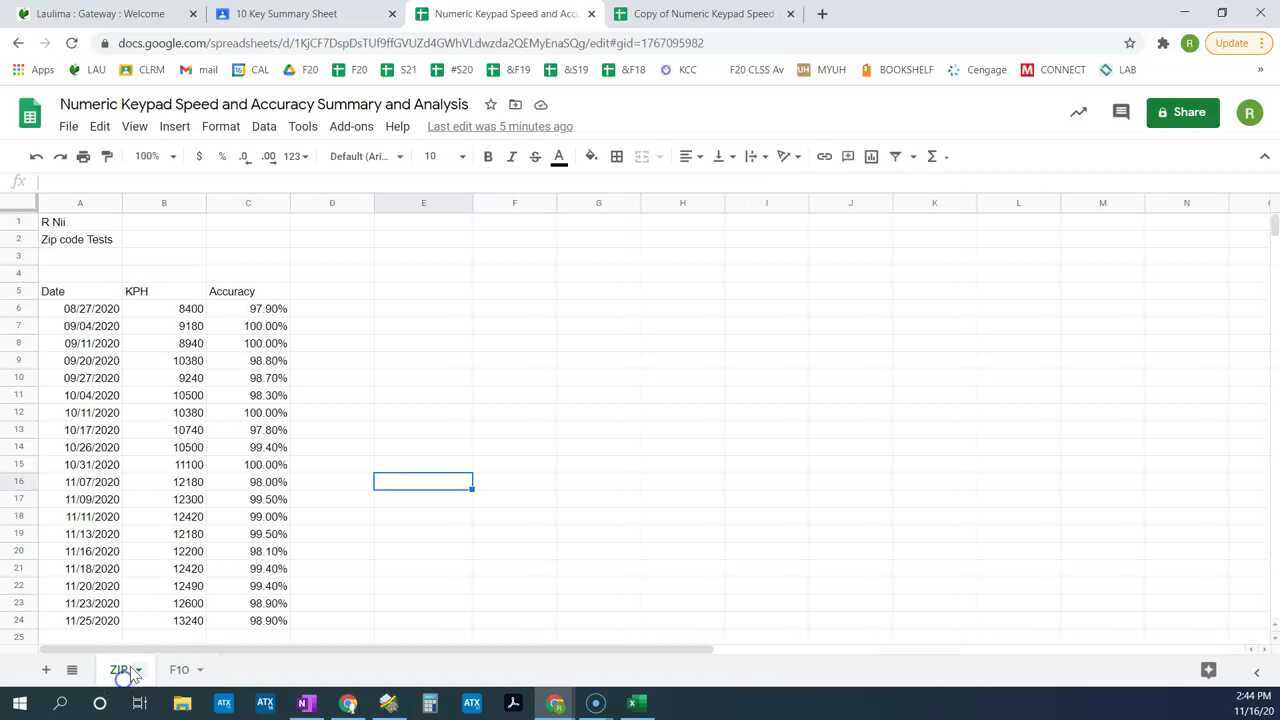1280x720 pixels.
Task: Open the zoom level dropdown
Action: click(x=156, y=157)
